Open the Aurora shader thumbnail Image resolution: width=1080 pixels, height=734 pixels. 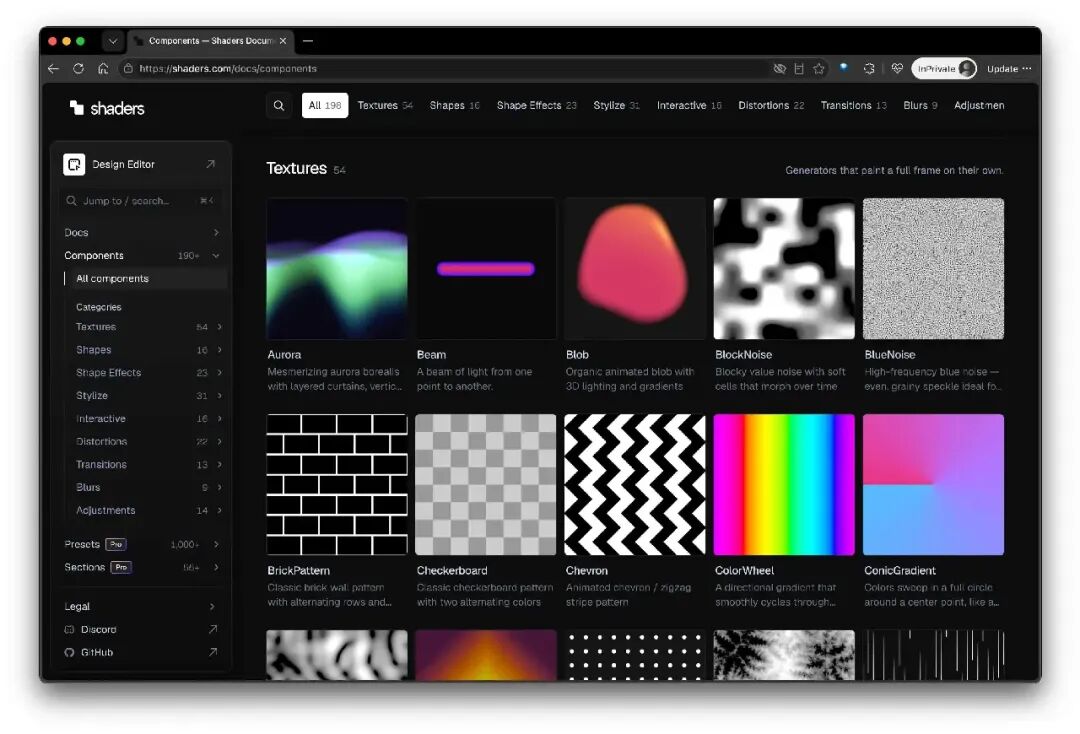tap(337, 269)
